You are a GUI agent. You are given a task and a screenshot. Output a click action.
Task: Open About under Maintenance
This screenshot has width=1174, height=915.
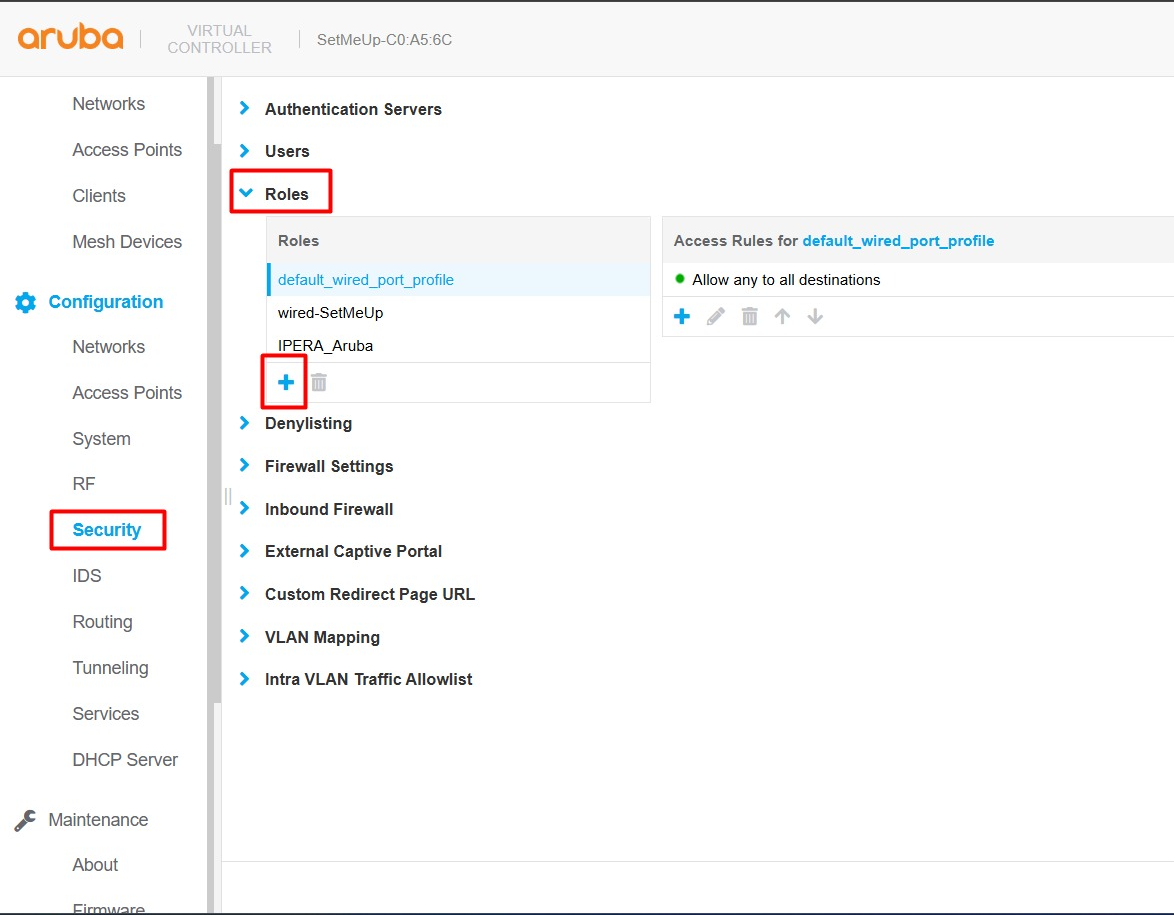95,866
